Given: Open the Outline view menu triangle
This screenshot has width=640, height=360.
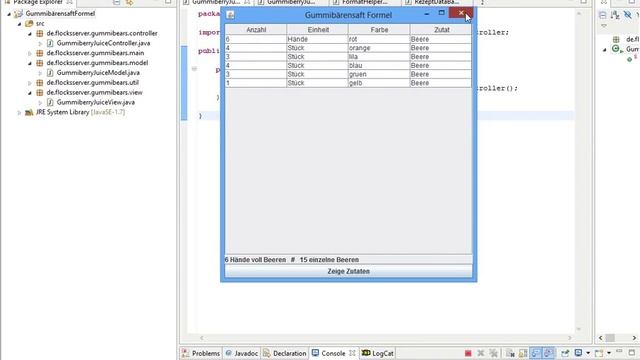Looking at the screenshot, I should coord(604,26).
